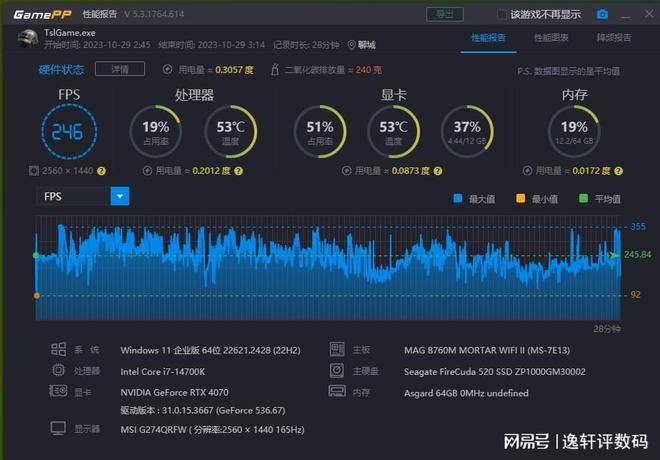Screen dimensions: 660x460
Task: Click the memory power usage icon
Action: pyautogui.click(x=527, y=171)
